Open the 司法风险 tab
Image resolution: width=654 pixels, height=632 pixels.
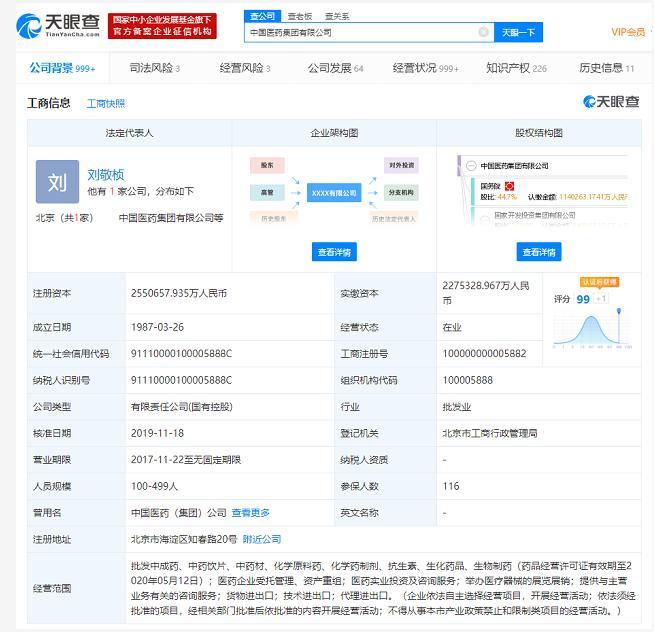tap(155, 68)
